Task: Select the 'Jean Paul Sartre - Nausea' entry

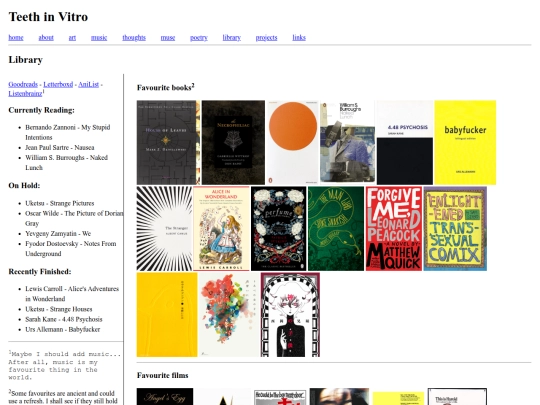Action: tap(60, 147)
